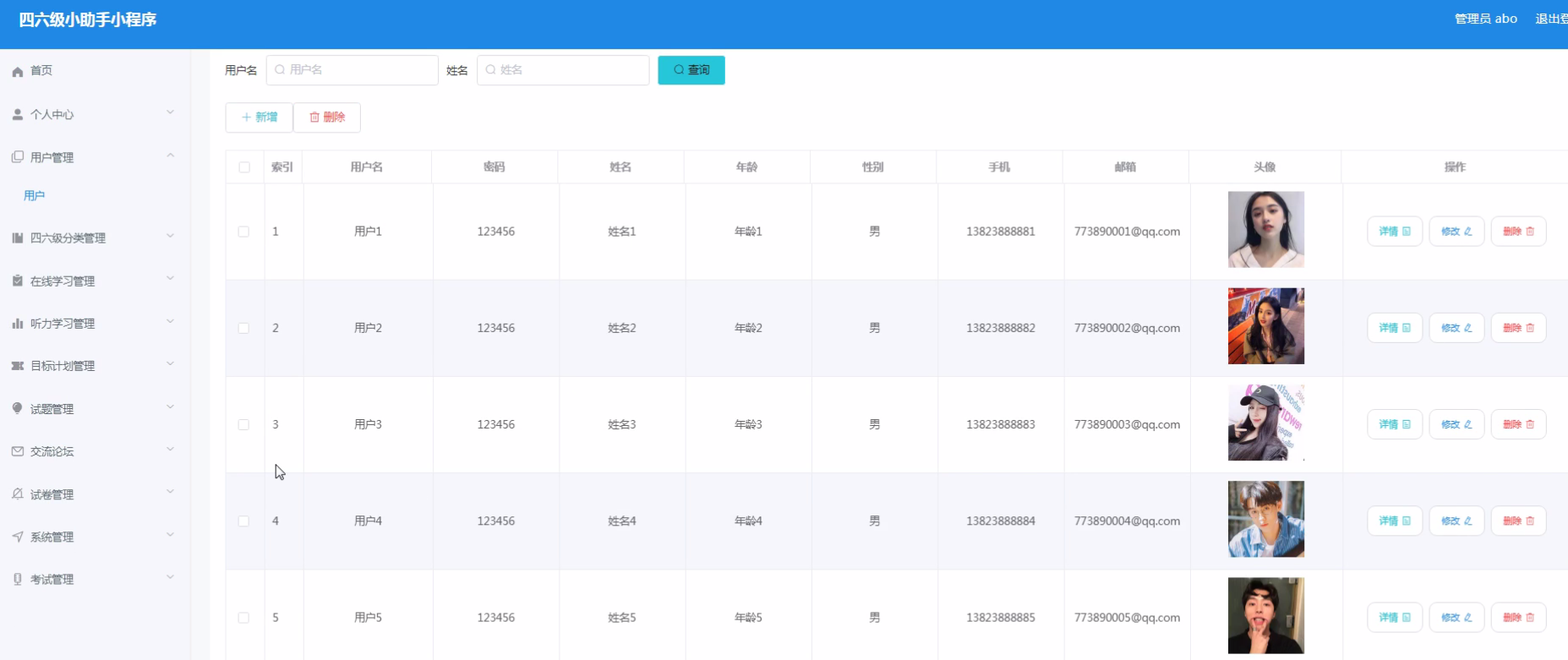Viewport: 1568px width, 660px height.
Task: Open the 交流论坛 menu label
Action: 52,452
